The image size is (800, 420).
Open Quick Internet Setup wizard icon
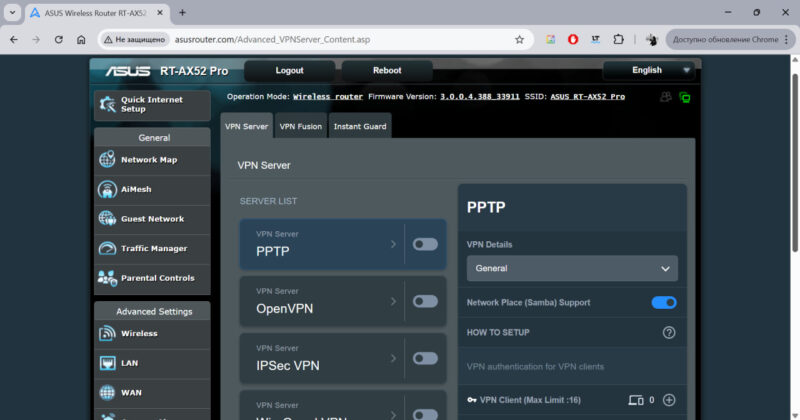pos(107,104)
